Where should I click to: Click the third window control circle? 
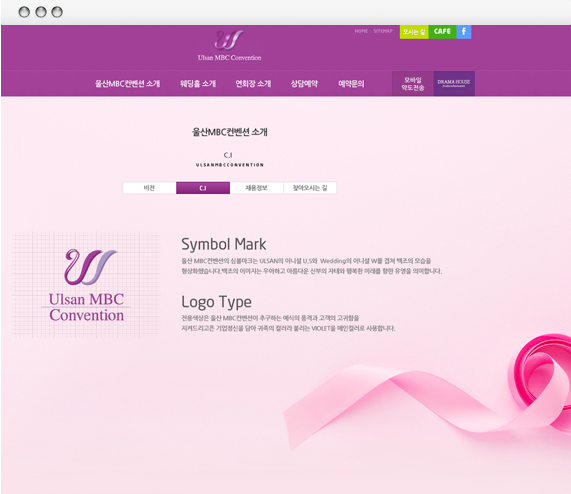(57, 12)
